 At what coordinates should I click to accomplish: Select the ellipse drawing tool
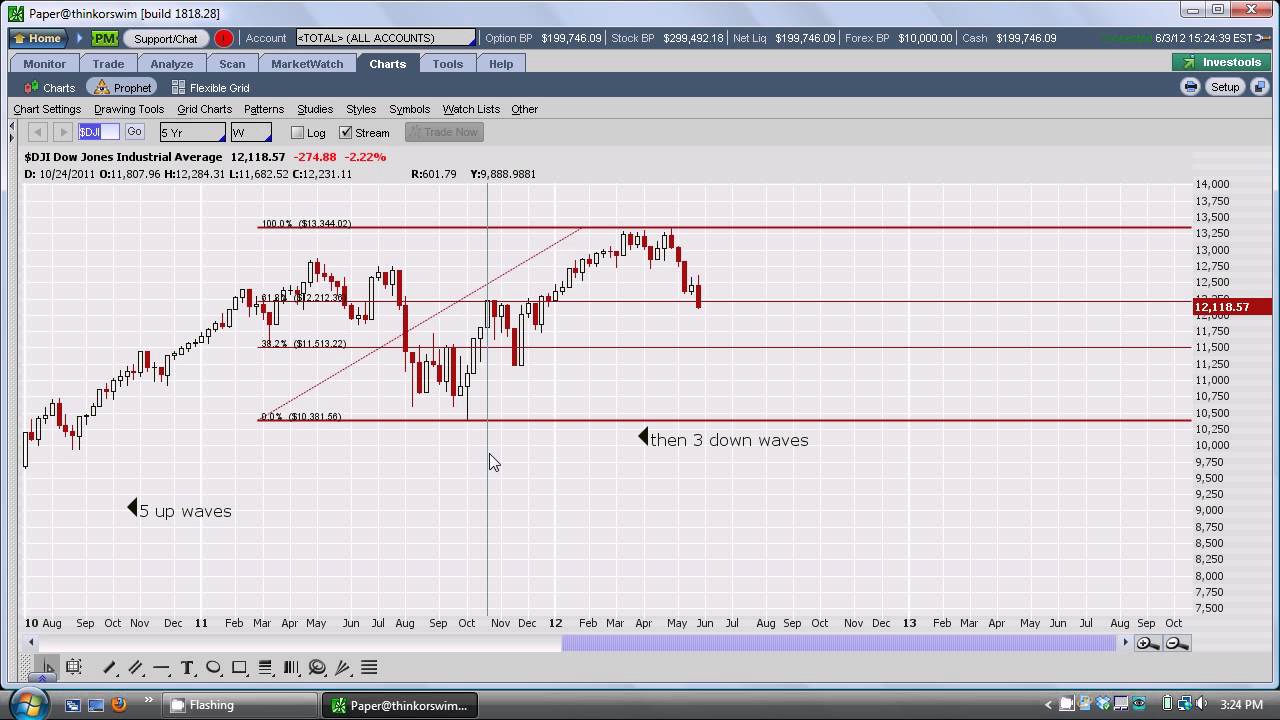(213, 667)
